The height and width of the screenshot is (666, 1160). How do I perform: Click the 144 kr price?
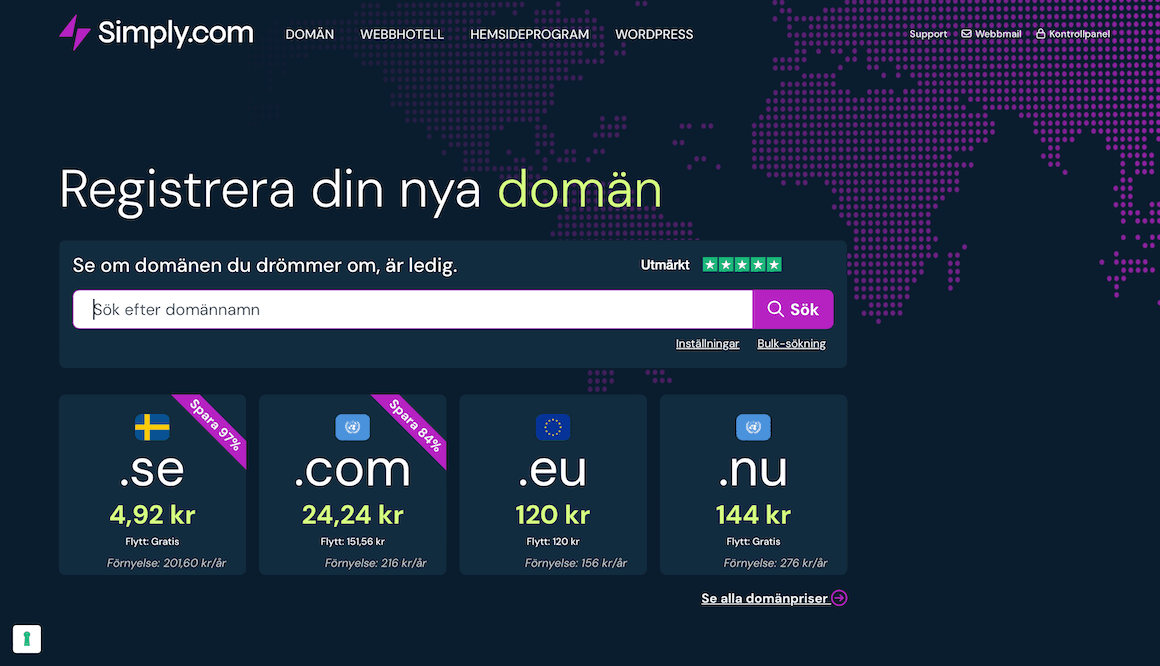[x=753, y=514]
